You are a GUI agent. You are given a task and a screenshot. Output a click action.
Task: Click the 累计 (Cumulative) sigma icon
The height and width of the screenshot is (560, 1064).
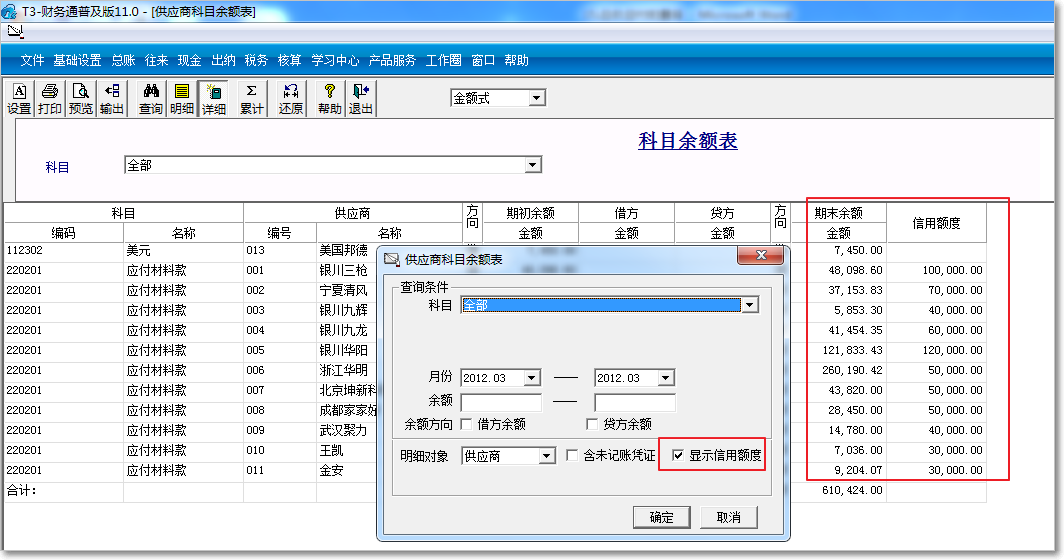pos(251,98)
